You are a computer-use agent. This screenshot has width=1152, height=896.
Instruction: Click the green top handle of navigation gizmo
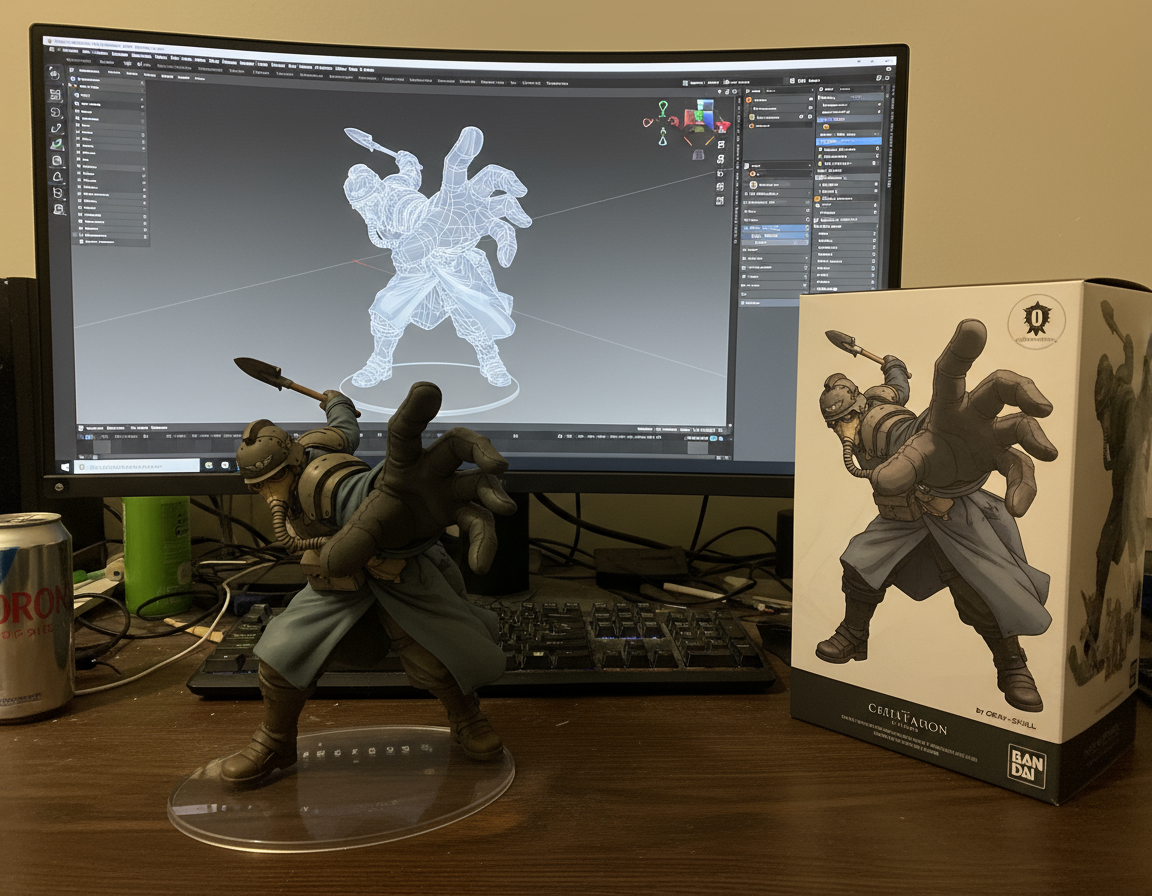click(x=663, y=109)
